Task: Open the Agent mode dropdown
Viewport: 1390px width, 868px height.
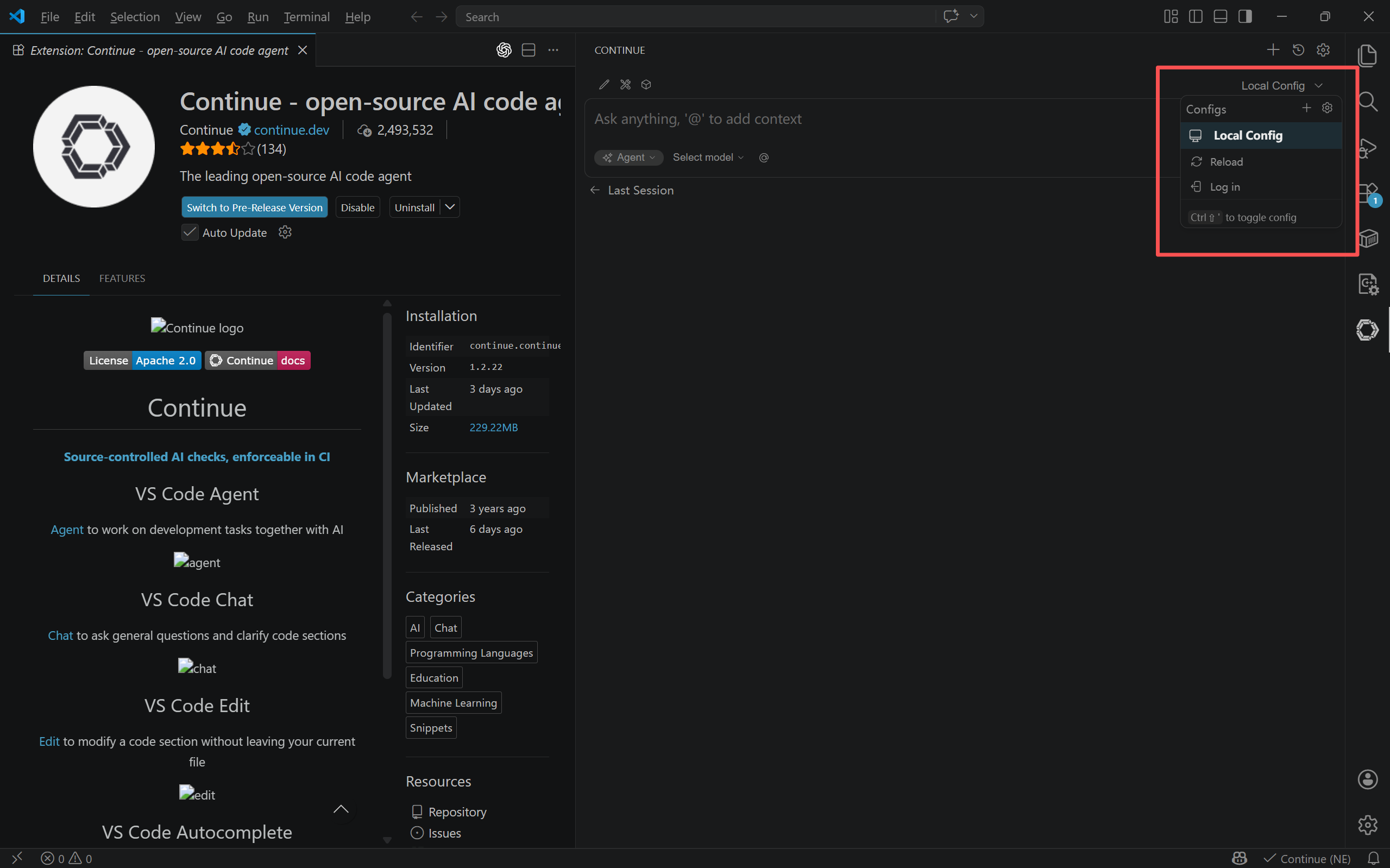Action: click(628, 158)
